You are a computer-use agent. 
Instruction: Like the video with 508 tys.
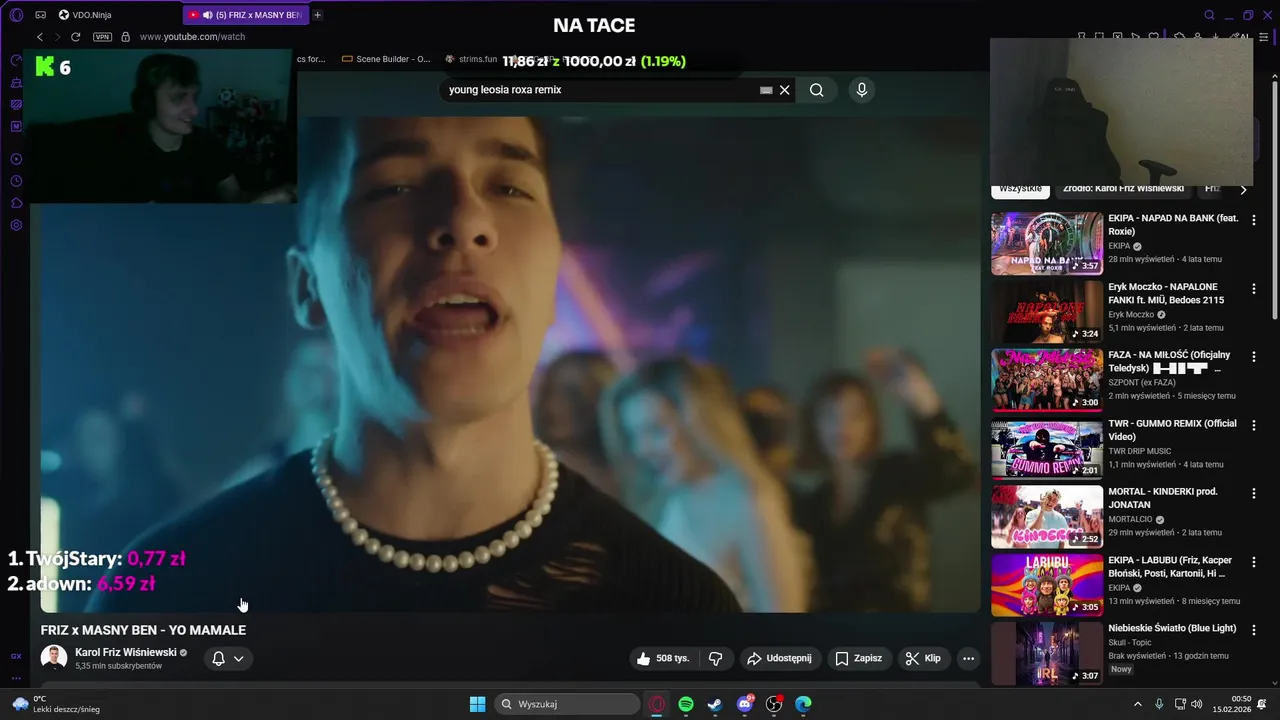(x=663, y=658)
